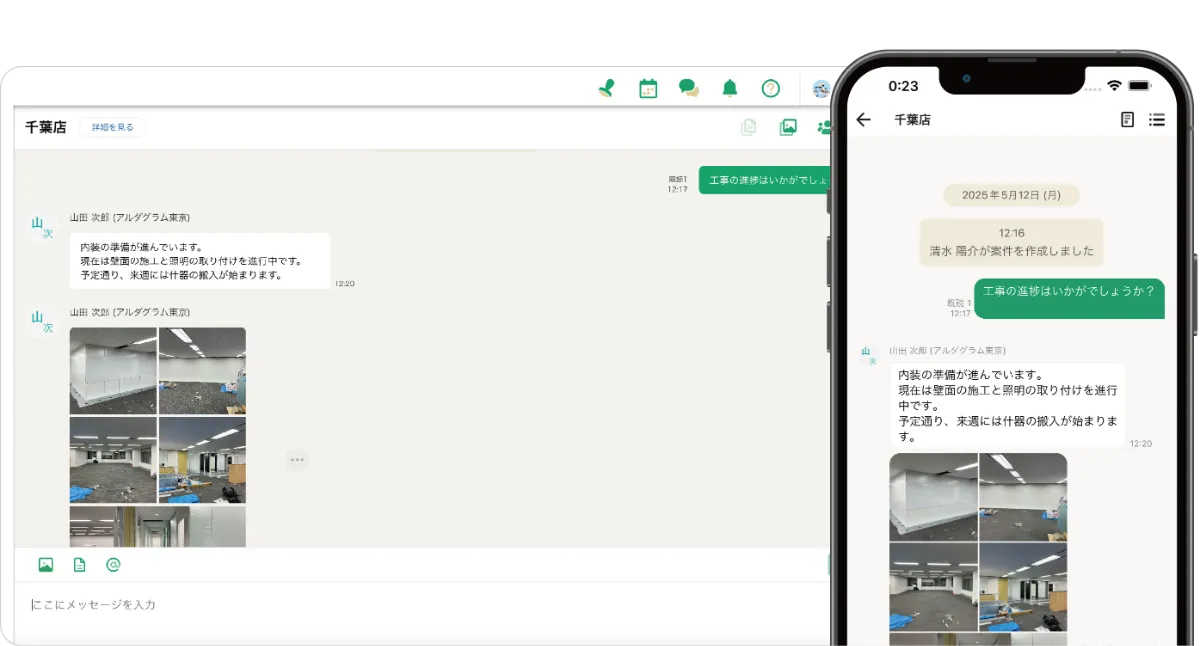Click the 山次 avatar beside the photo grid
1200x646 pixels.
click(42, 321)
